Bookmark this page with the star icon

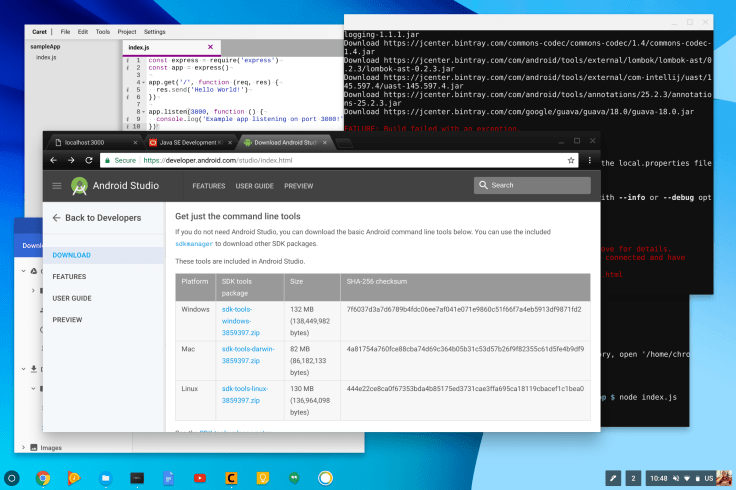tap(571, 160)
